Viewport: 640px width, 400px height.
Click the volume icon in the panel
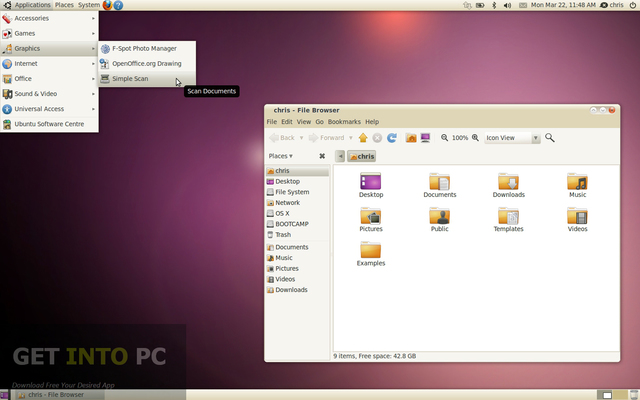507,5
